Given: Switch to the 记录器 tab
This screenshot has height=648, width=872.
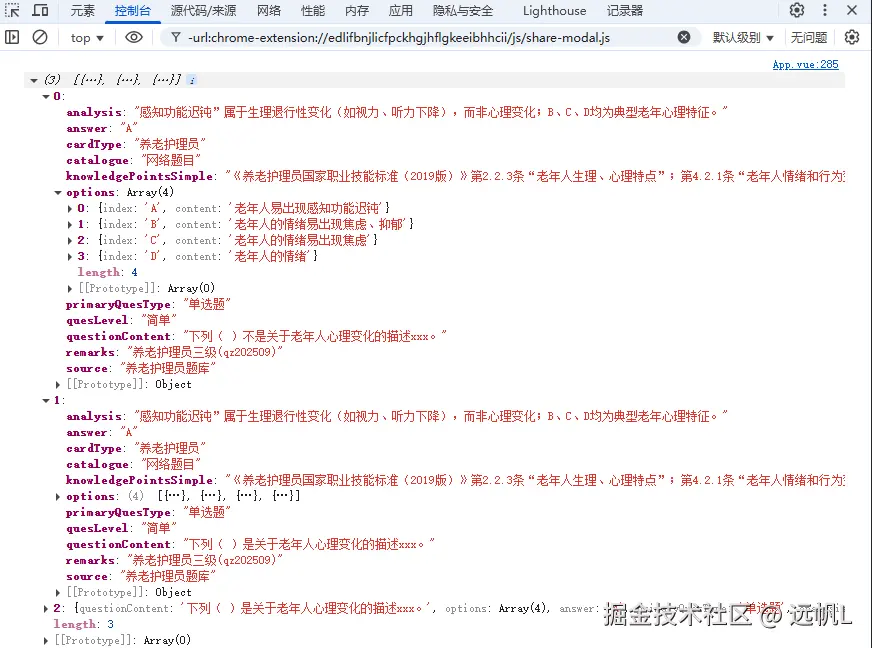Looking at the screenshot, I should pos(625,11).
